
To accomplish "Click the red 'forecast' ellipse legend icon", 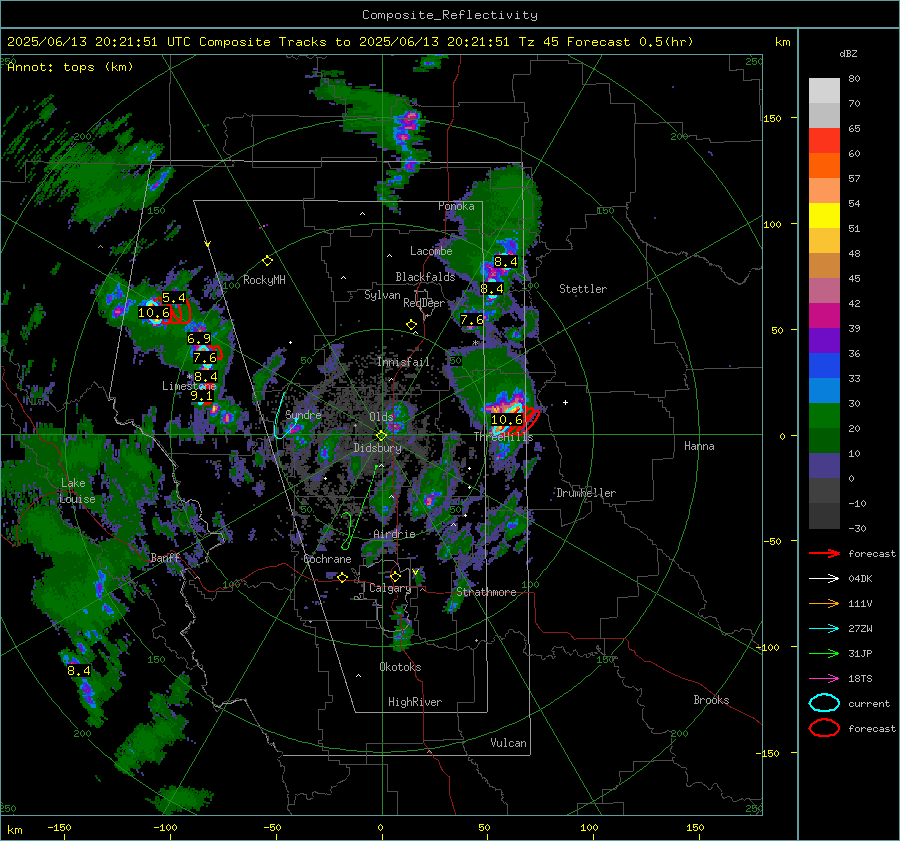I will click(x=824, y=728).
